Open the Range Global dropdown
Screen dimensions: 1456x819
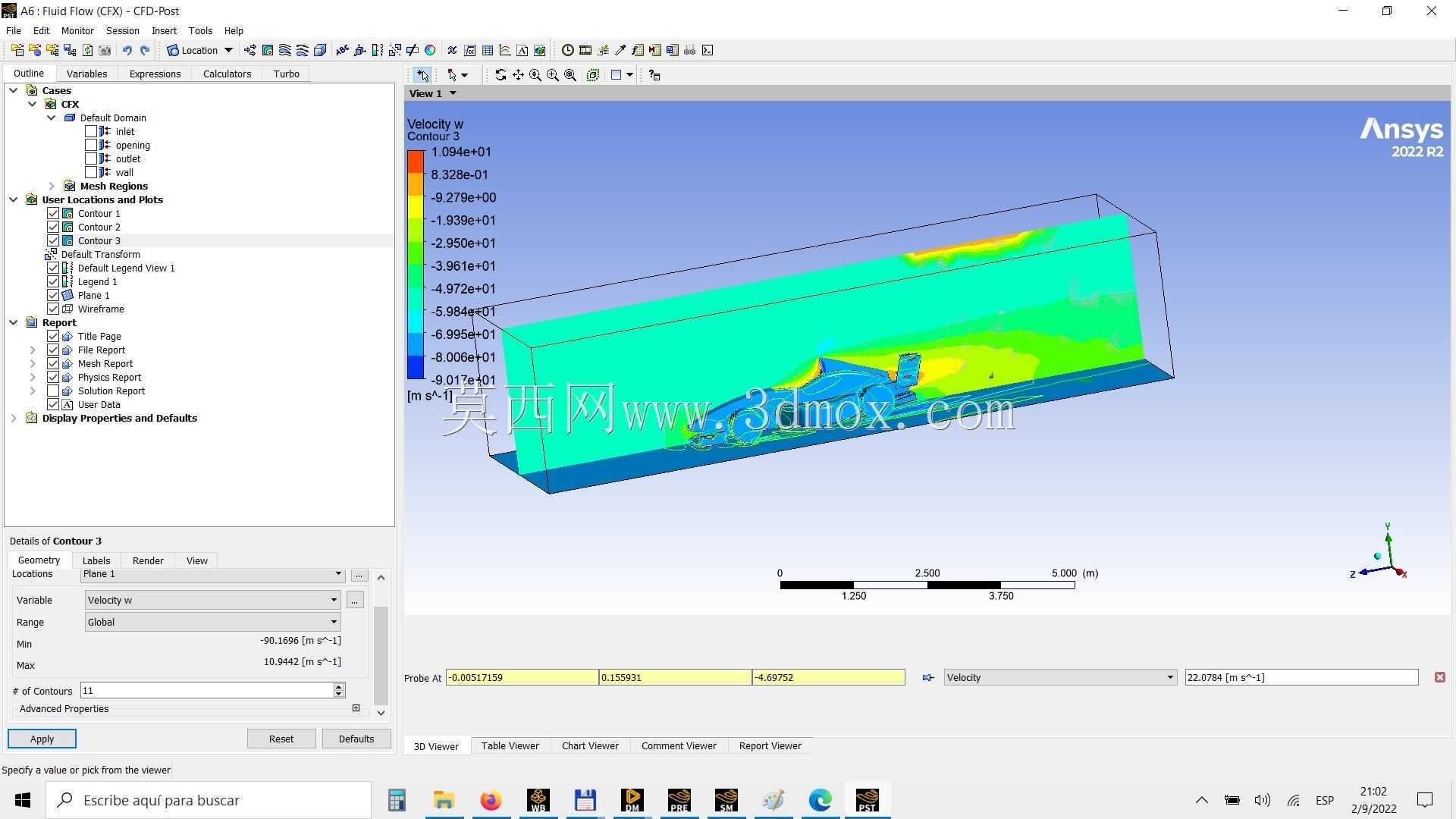point(212,622)
